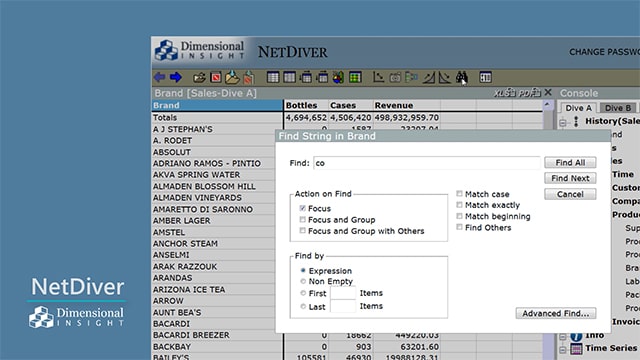Switch to the Dive B tab

[x=618, y=108]
